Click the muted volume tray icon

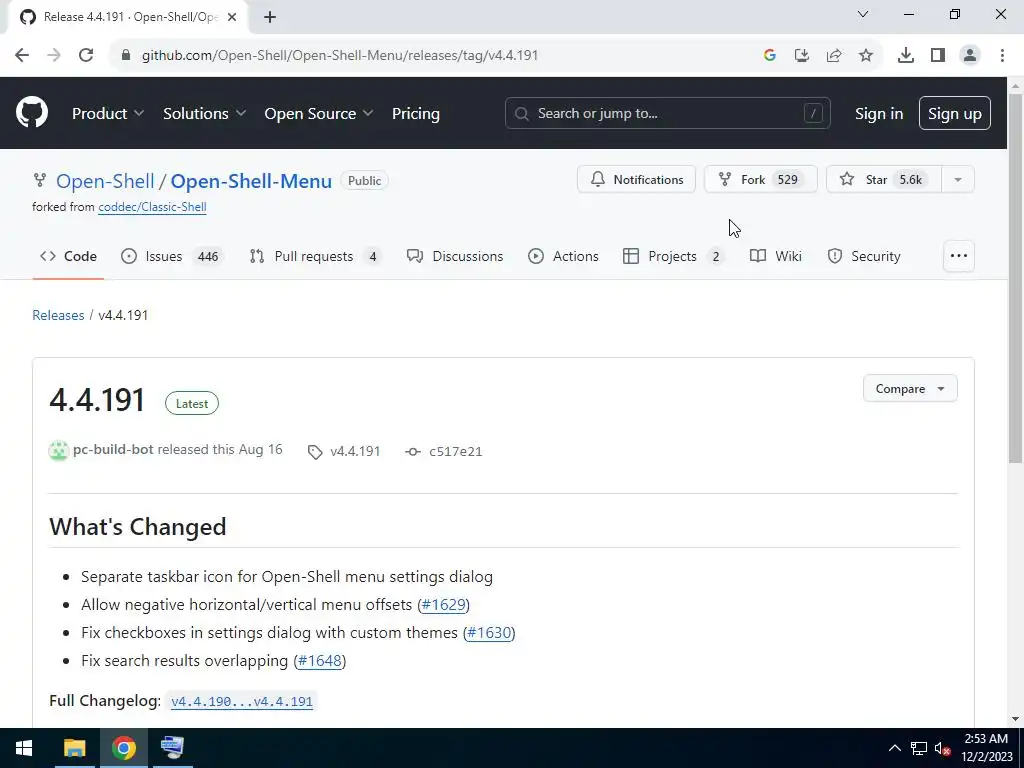coord(942,748)
